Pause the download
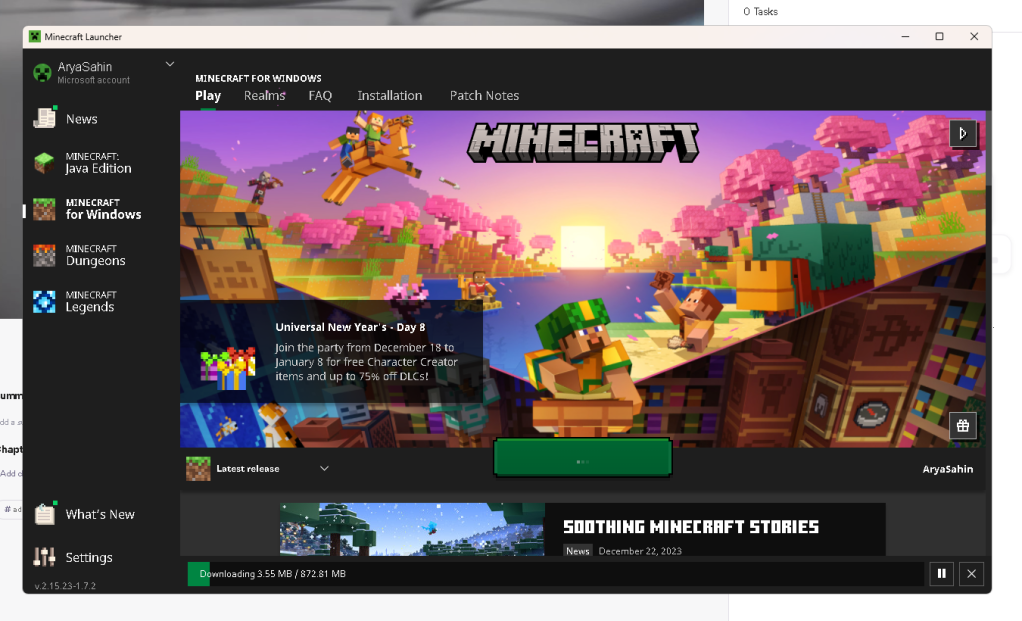The height and width of the screenshot is (621, 1022). (942, 573)
